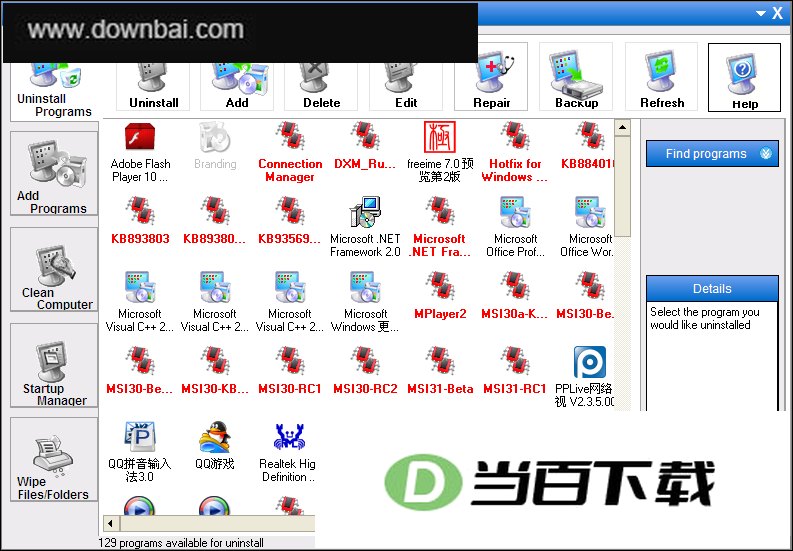Viewport: 793px width, 551px height.
Task: Switch to Uninstall Programs sidebar tab
Action: point(54,92)
